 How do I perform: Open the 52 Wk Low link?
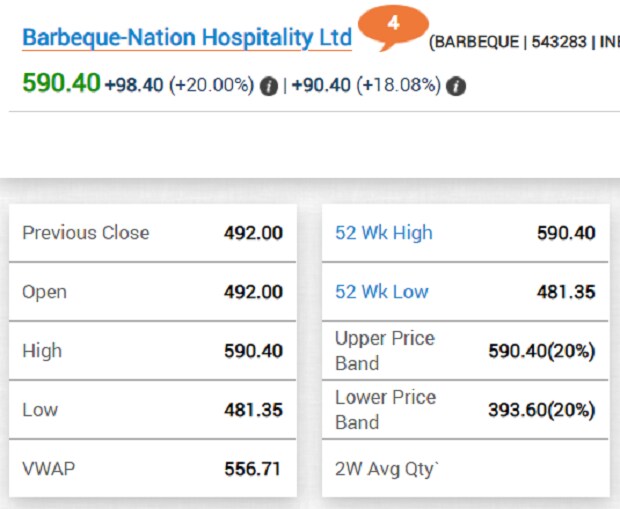pyautogui.click(x=382, y=291)
